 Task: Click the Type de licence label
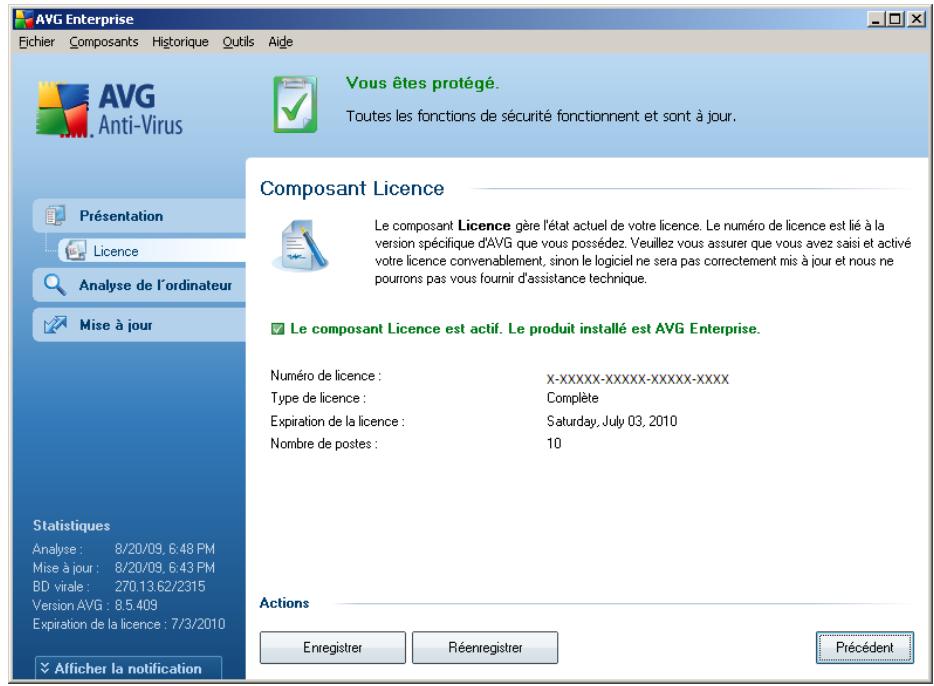318,398
